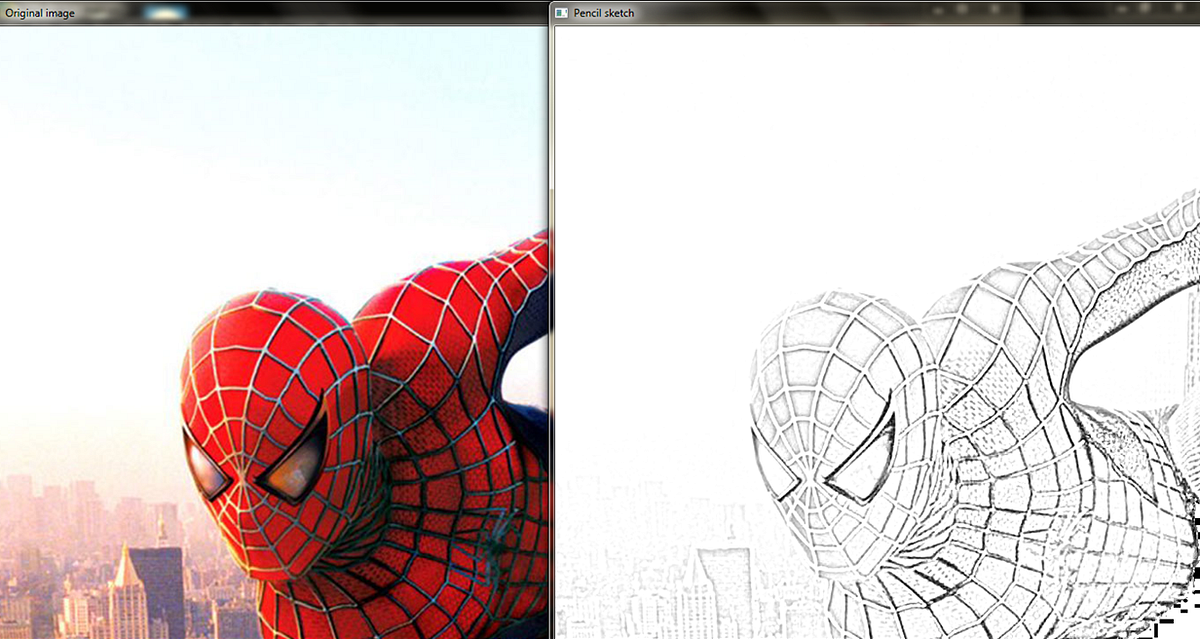Click the blurred background strip above the windows

pos(300,8)
